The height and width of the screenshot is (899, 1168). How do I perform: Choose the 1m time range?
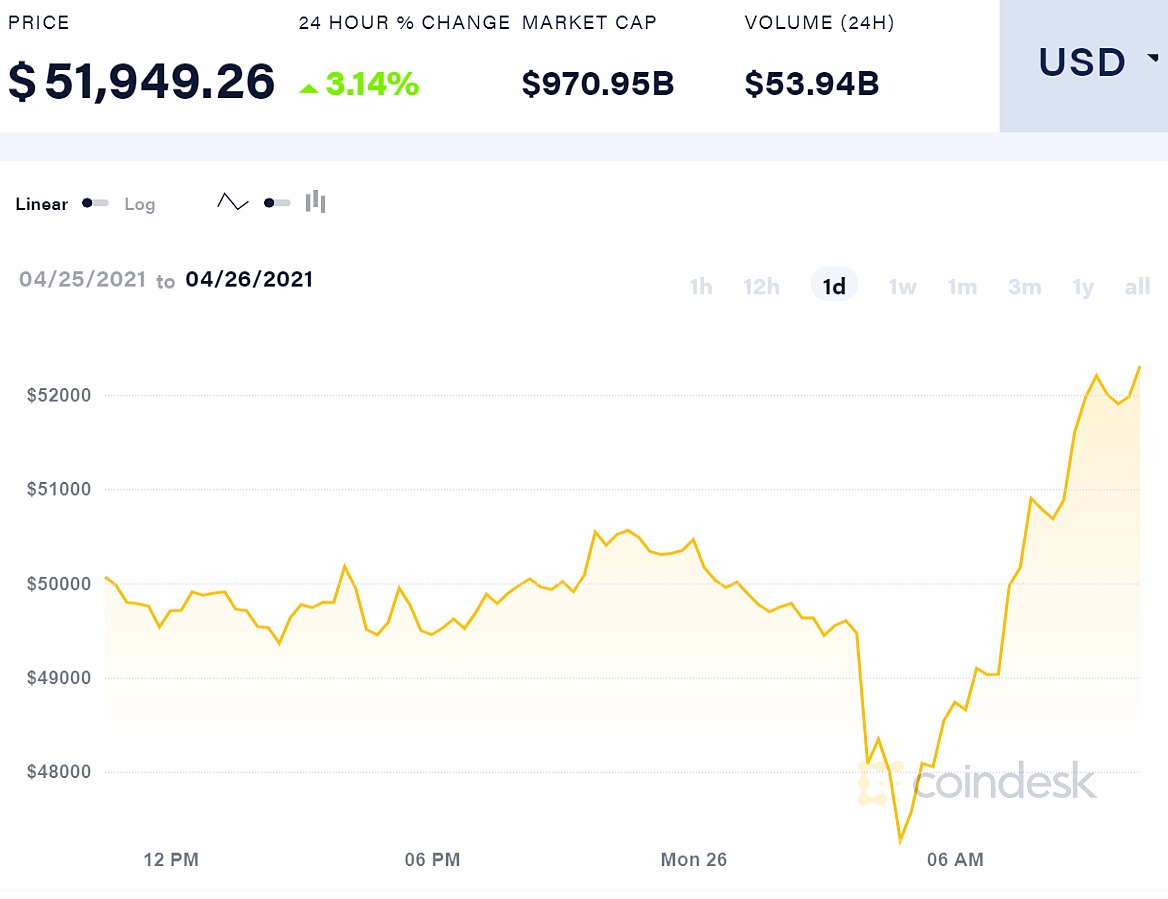coord(962,287)
